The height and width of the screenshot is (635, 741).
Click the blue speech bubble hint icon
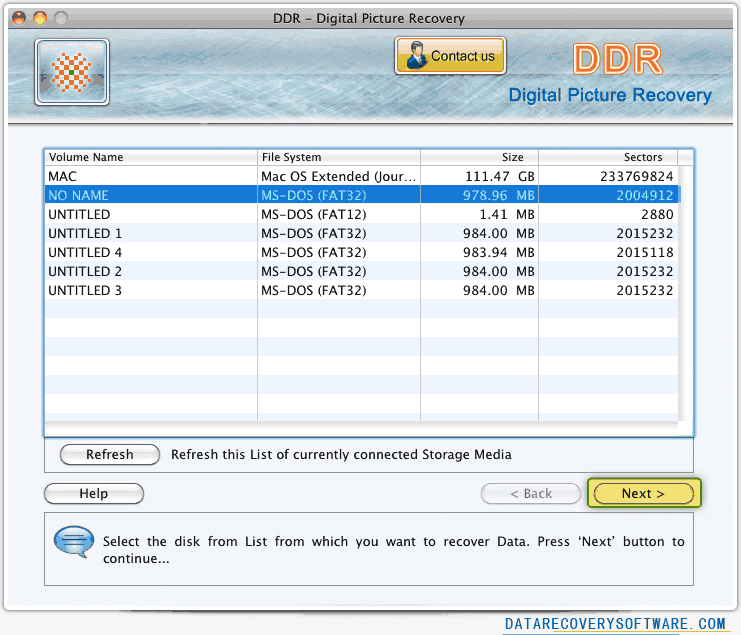click(74, 541)
